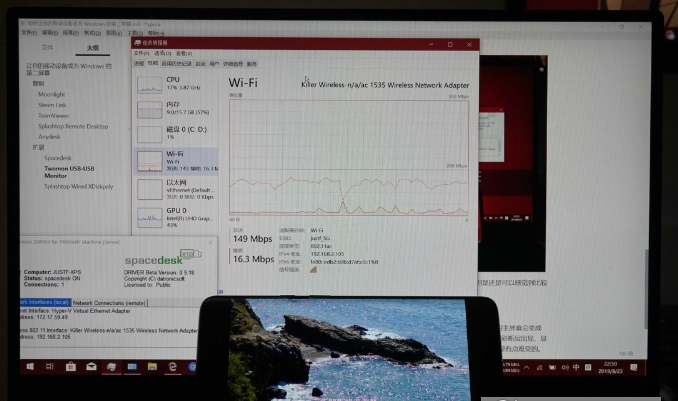
Task: Switch to Task Manager 详细信息 tab
Action: pyautogui.click(x=233, y=64)
